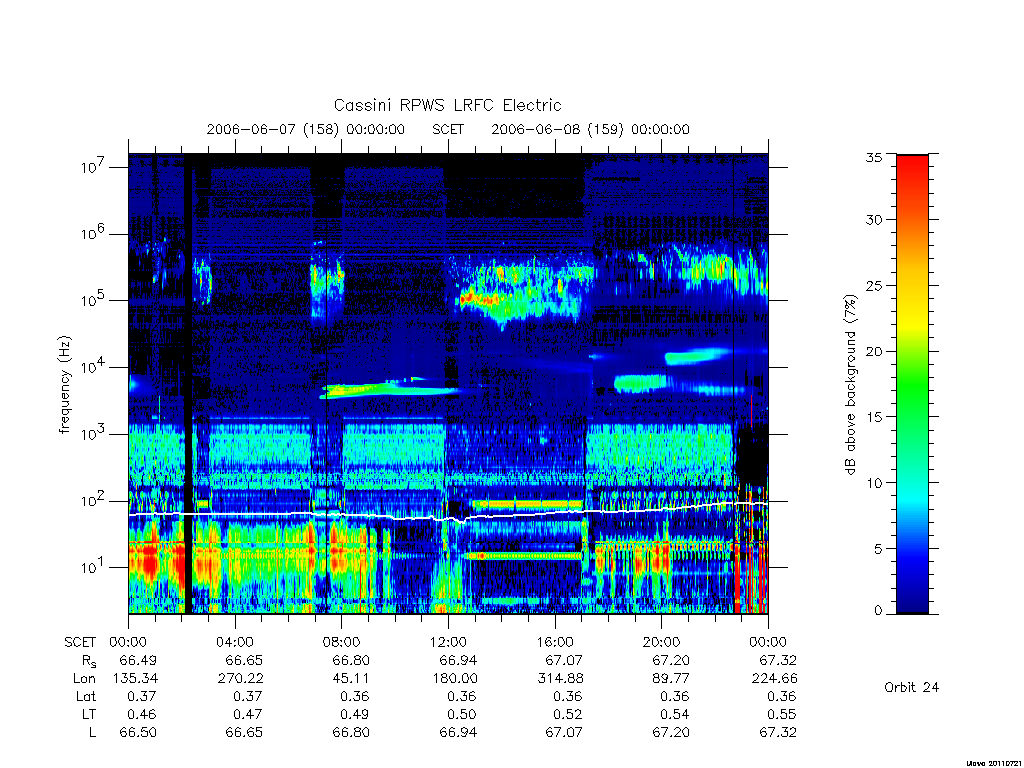This screenshot has width=1024, height=768.
Task: Click the Lon value "89.77"
Action: [x=671, y=679]
